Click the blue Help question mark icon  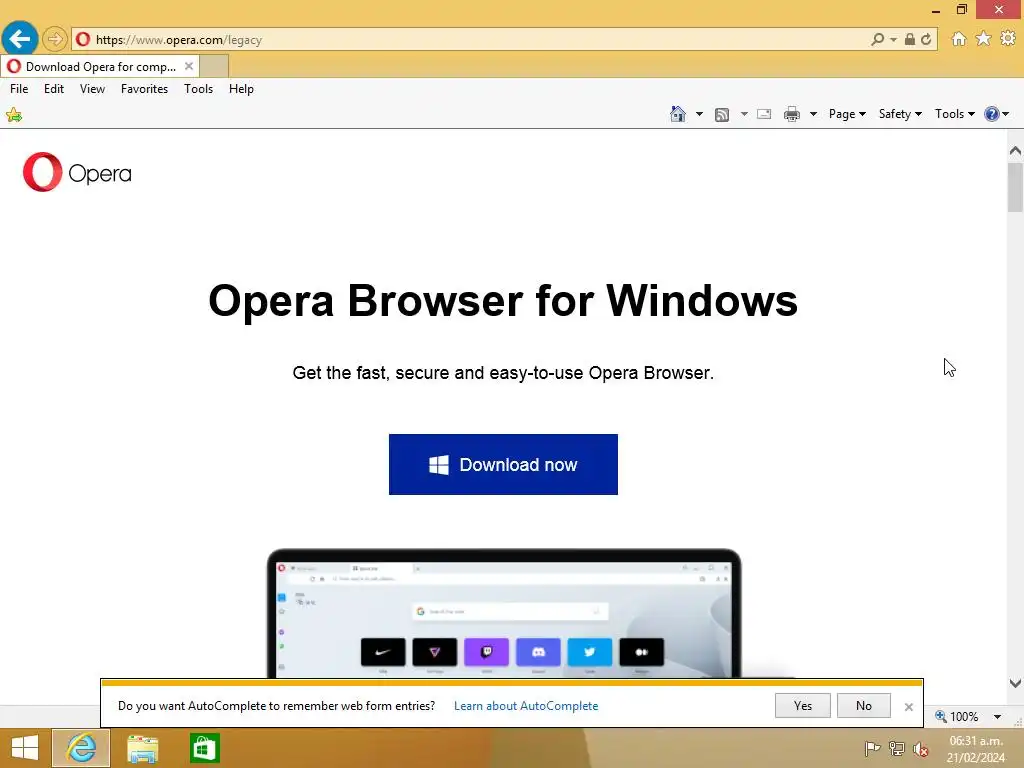pyautogui.click(x=991, y=114)
